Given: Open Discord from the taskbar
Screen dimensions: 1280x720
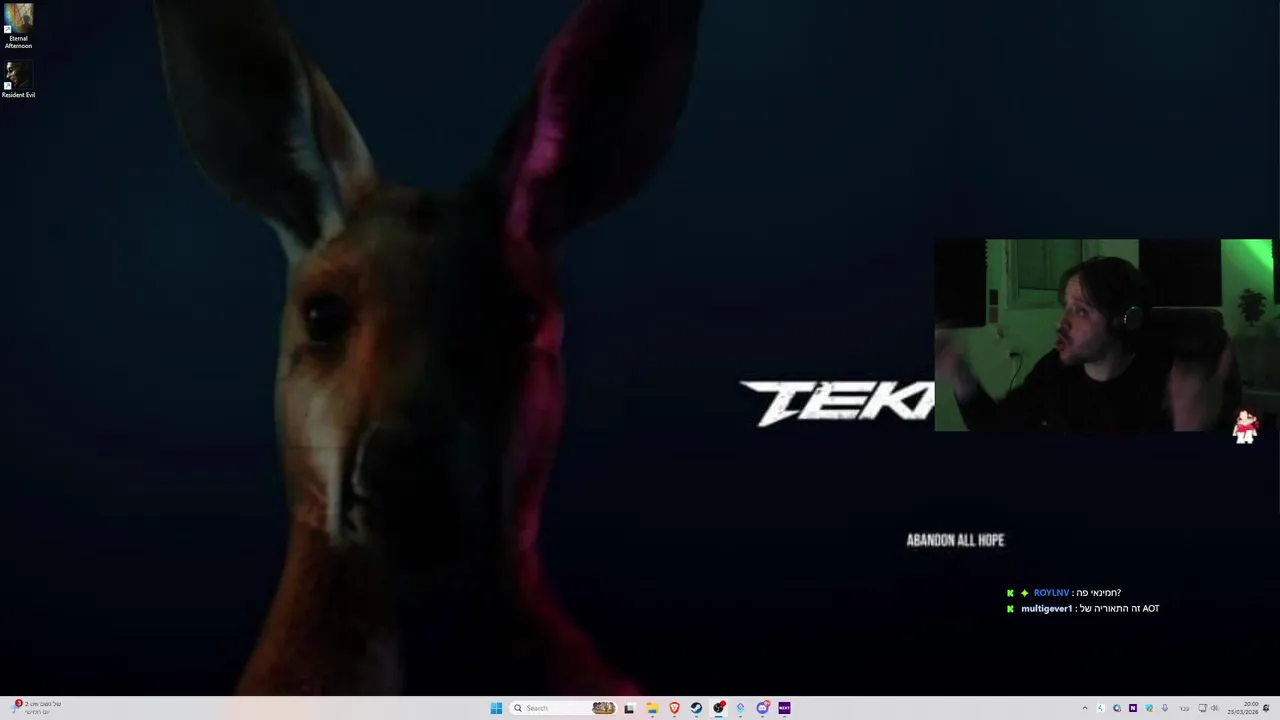Looking at the screenshot, I should click(763, 708).
